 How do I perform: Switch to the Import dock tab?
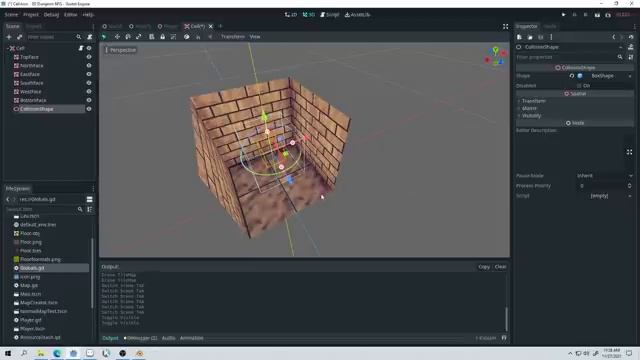coord(34,26)
